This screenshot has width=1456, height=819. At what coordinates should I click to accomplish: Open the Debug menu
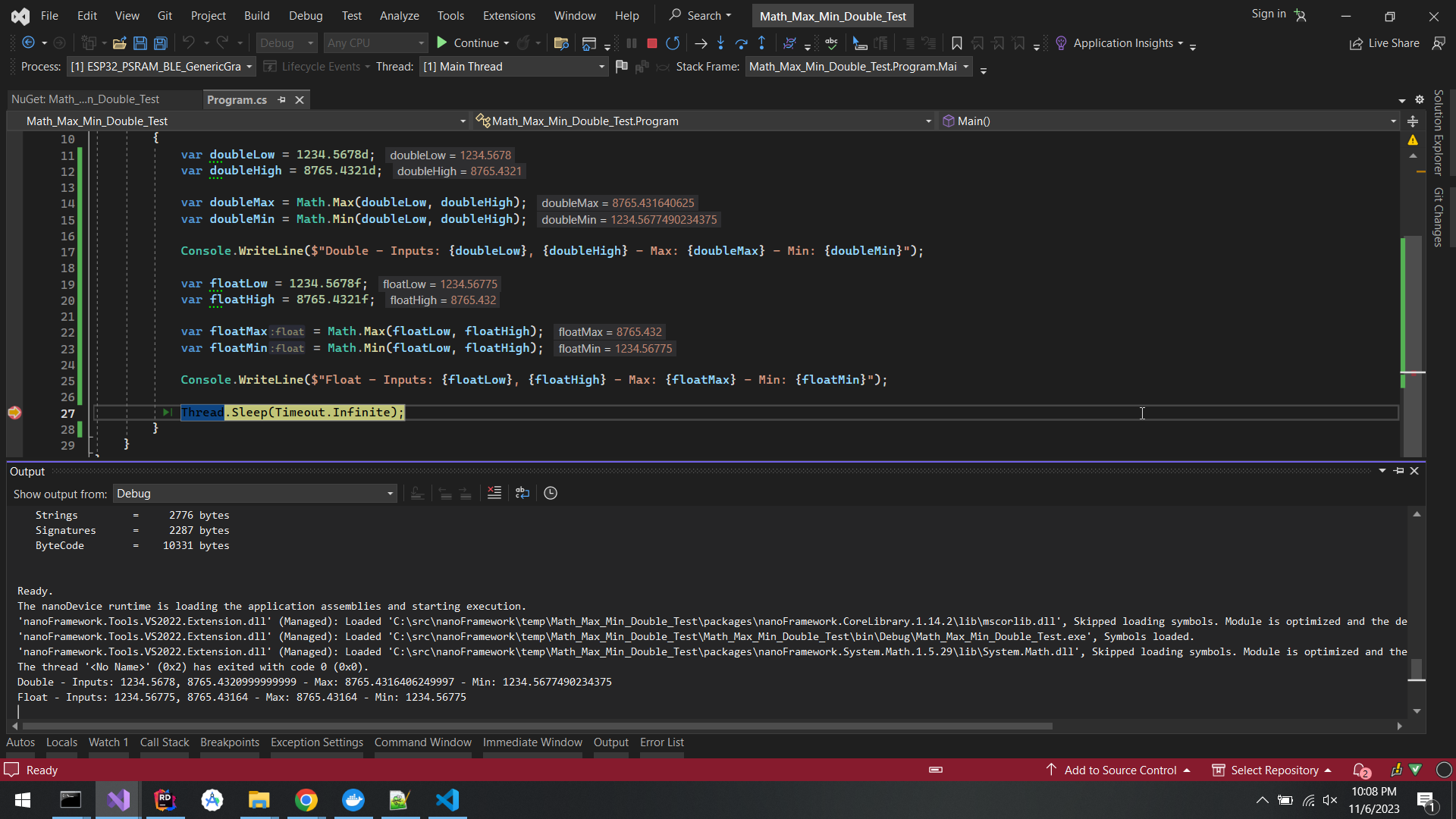pyautogui.click(x=306, y=15)
